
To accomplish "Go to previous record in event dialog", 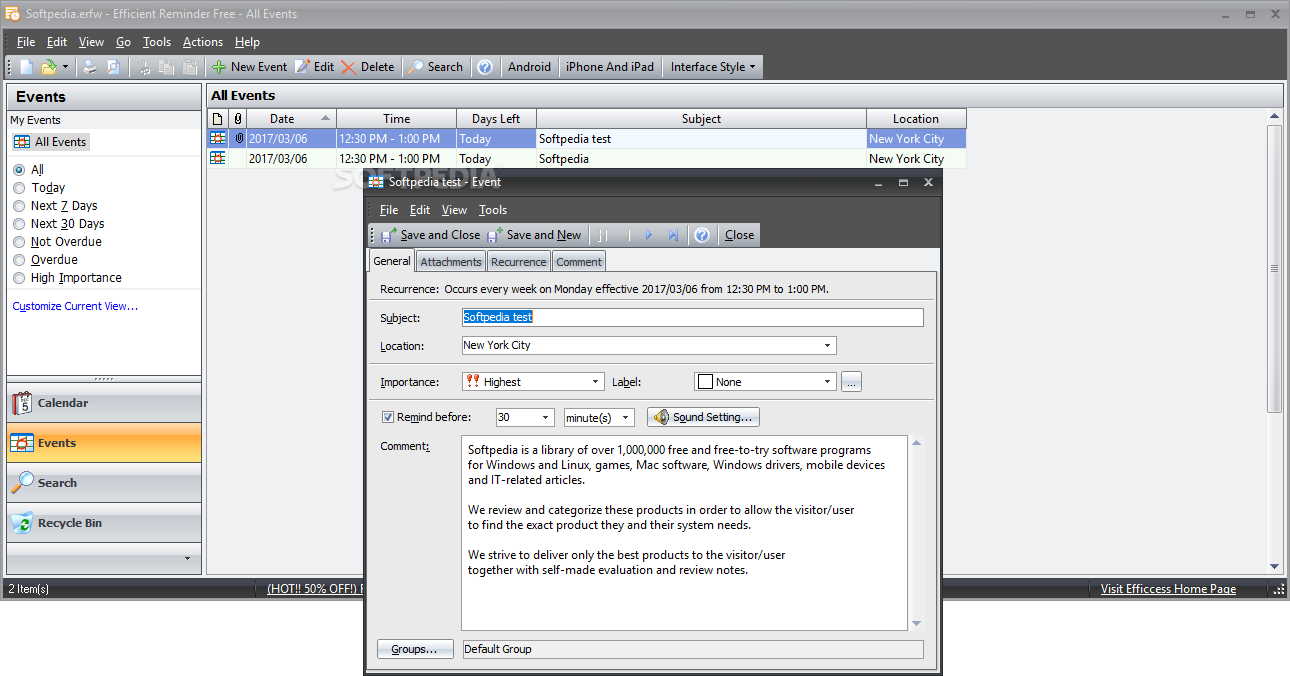I will [627, 235].
